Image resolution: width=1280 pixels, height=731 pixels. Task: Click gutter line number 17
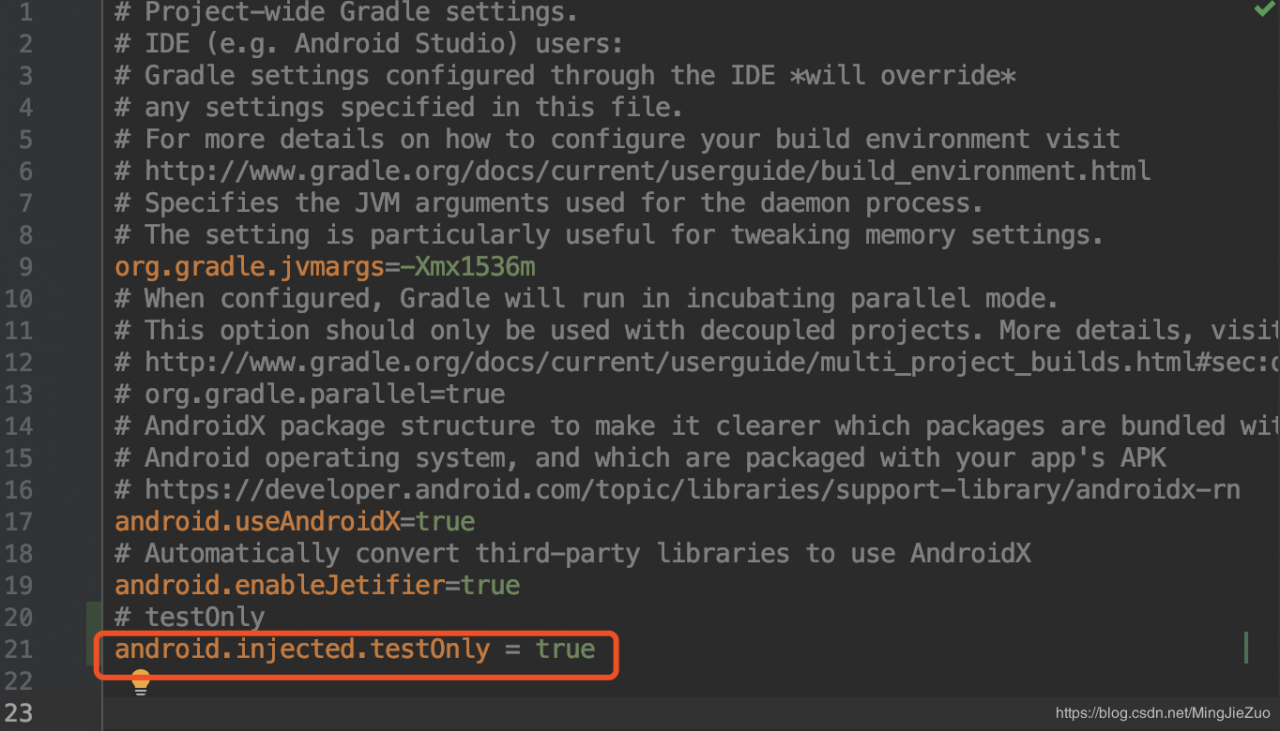click(x=18, y=521)
